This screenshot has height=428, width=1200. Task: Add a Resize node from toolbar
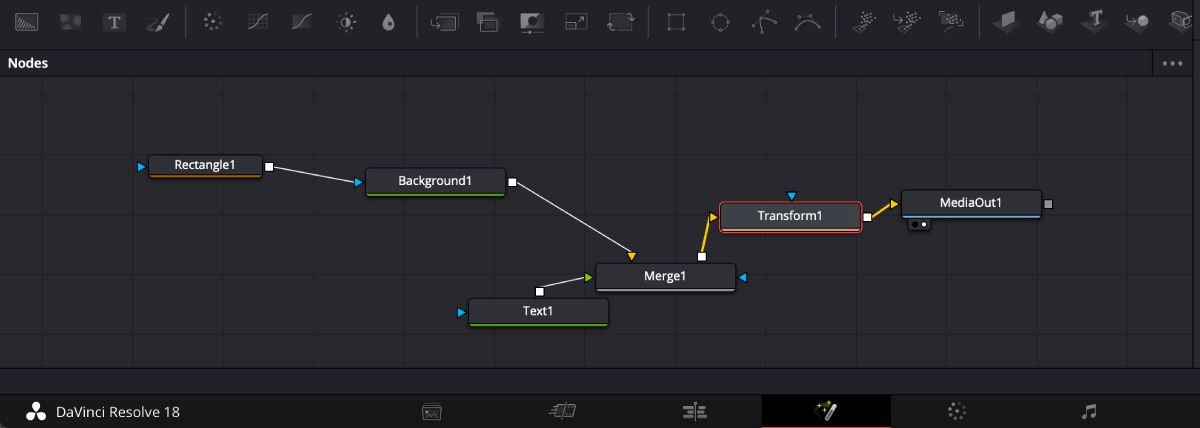tap(577, 21)
